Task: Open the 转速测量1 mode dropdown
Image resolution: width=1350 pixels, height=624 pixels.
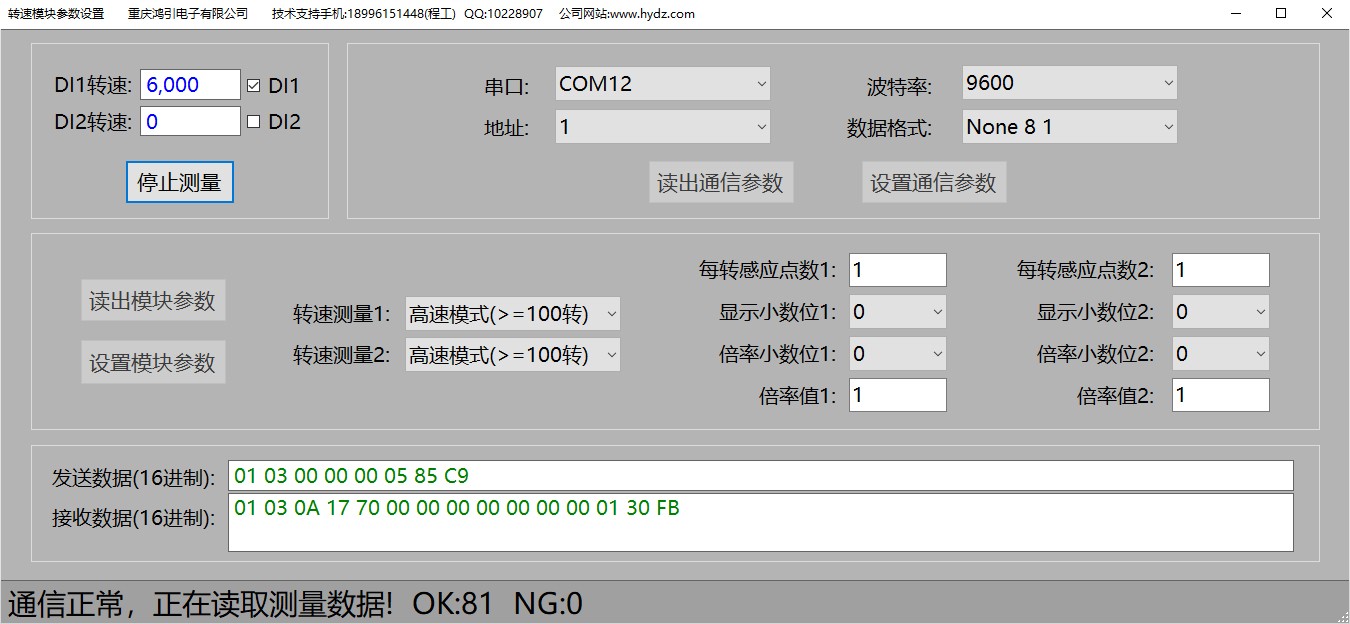Action: click(x=512, y=314)
